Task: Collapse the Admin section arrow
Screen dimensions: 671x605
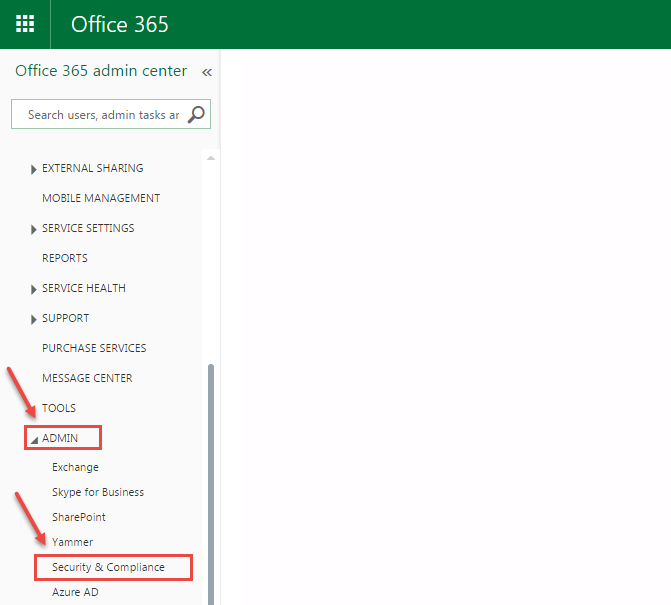Action: pos(34,439)
